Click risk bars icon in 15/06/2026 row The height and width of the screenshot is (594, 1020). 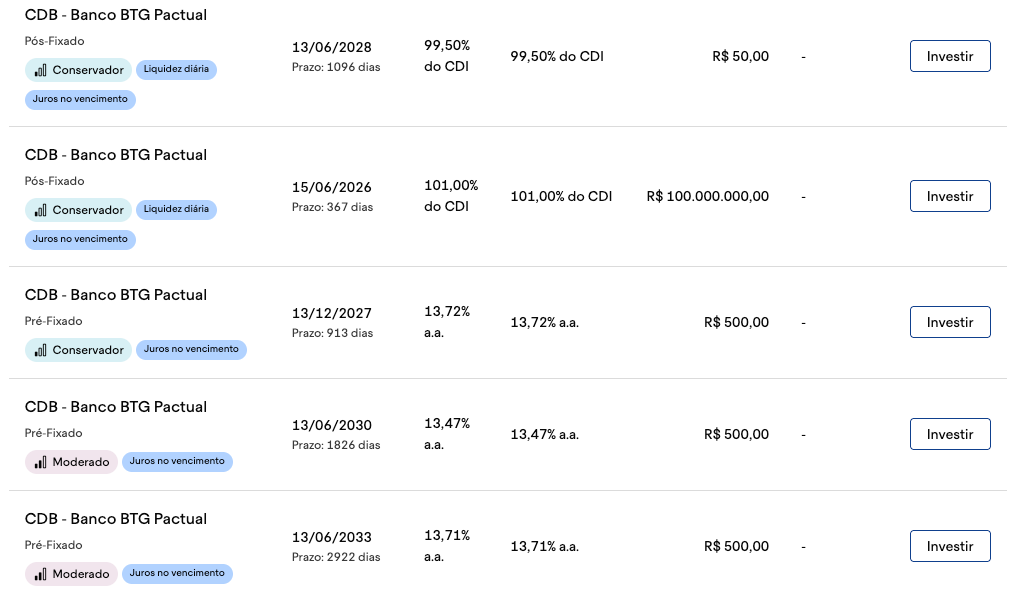(x=40, y=210)
